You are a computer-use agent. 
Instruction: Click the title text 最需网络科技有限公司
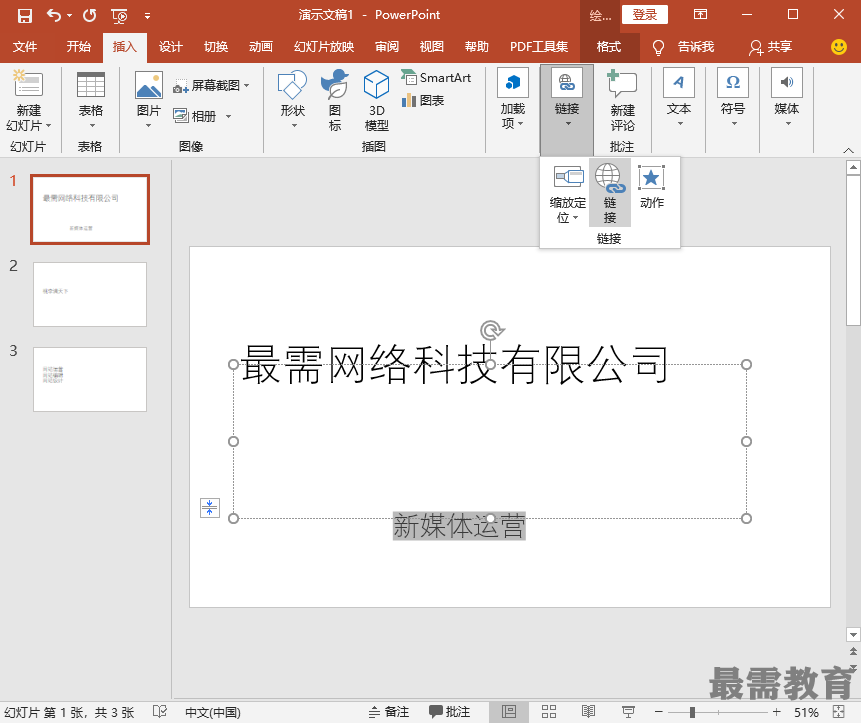pyautogui.click(x=455, y=365)
